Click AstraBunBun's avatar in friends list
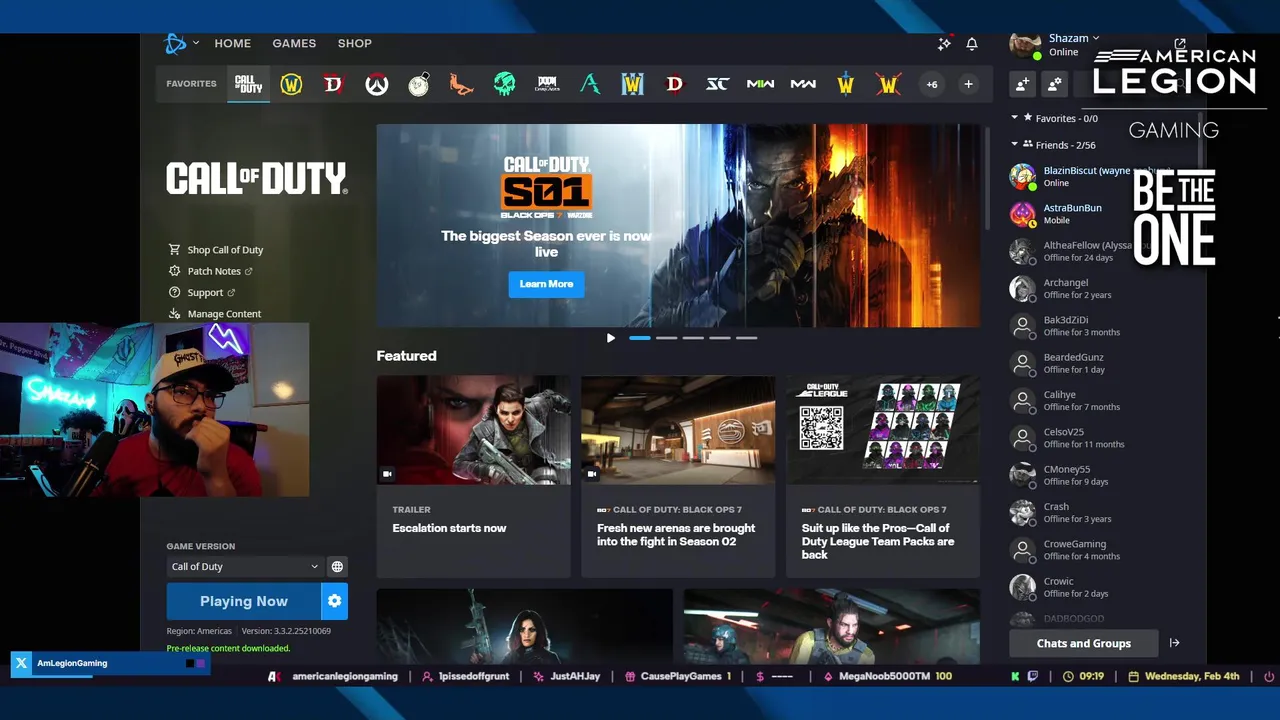Viewport: 1280px width, 720px height. click(x=1022, y=213)
